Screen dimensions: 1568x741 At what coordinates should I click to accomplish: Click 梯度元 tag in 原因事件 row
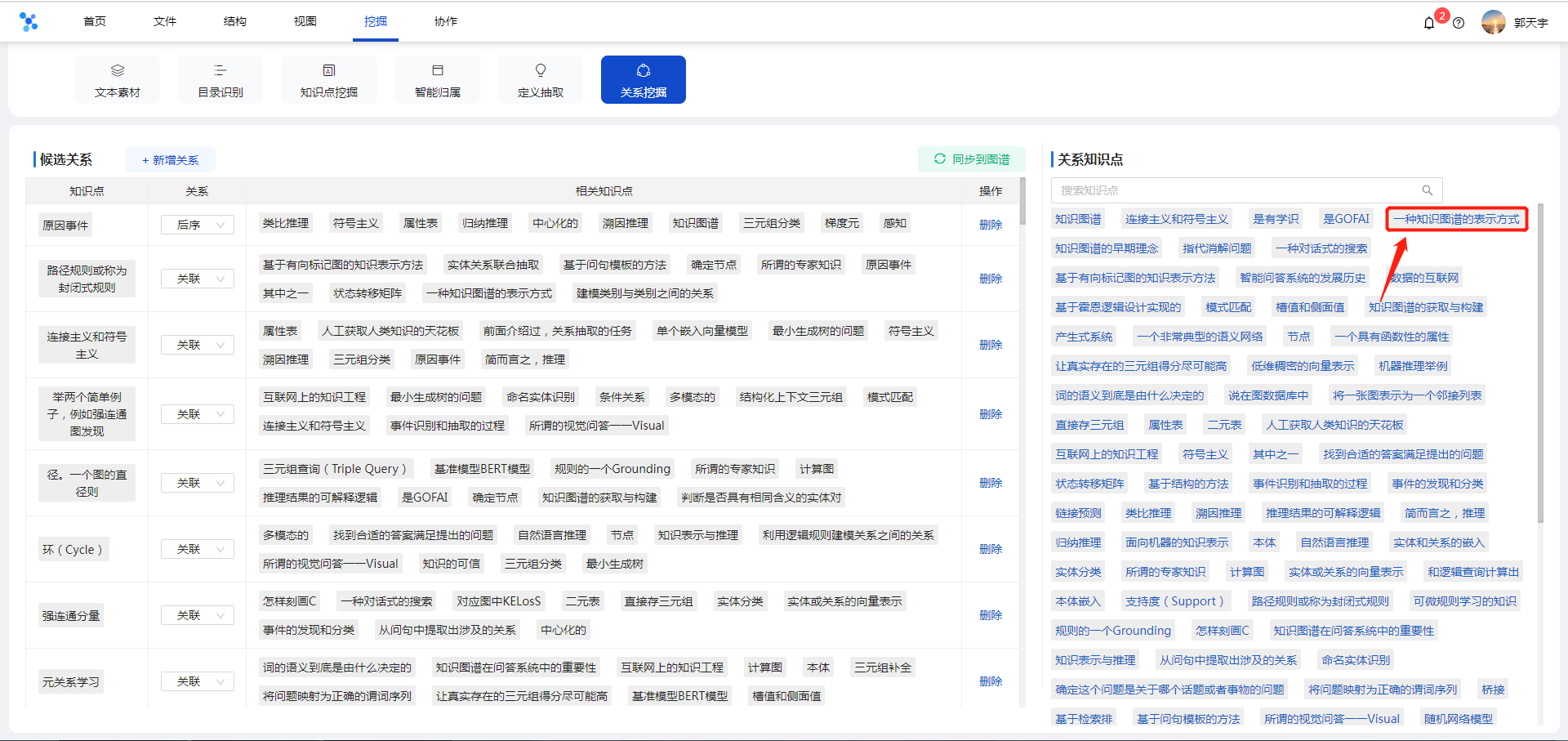(842, 223)
